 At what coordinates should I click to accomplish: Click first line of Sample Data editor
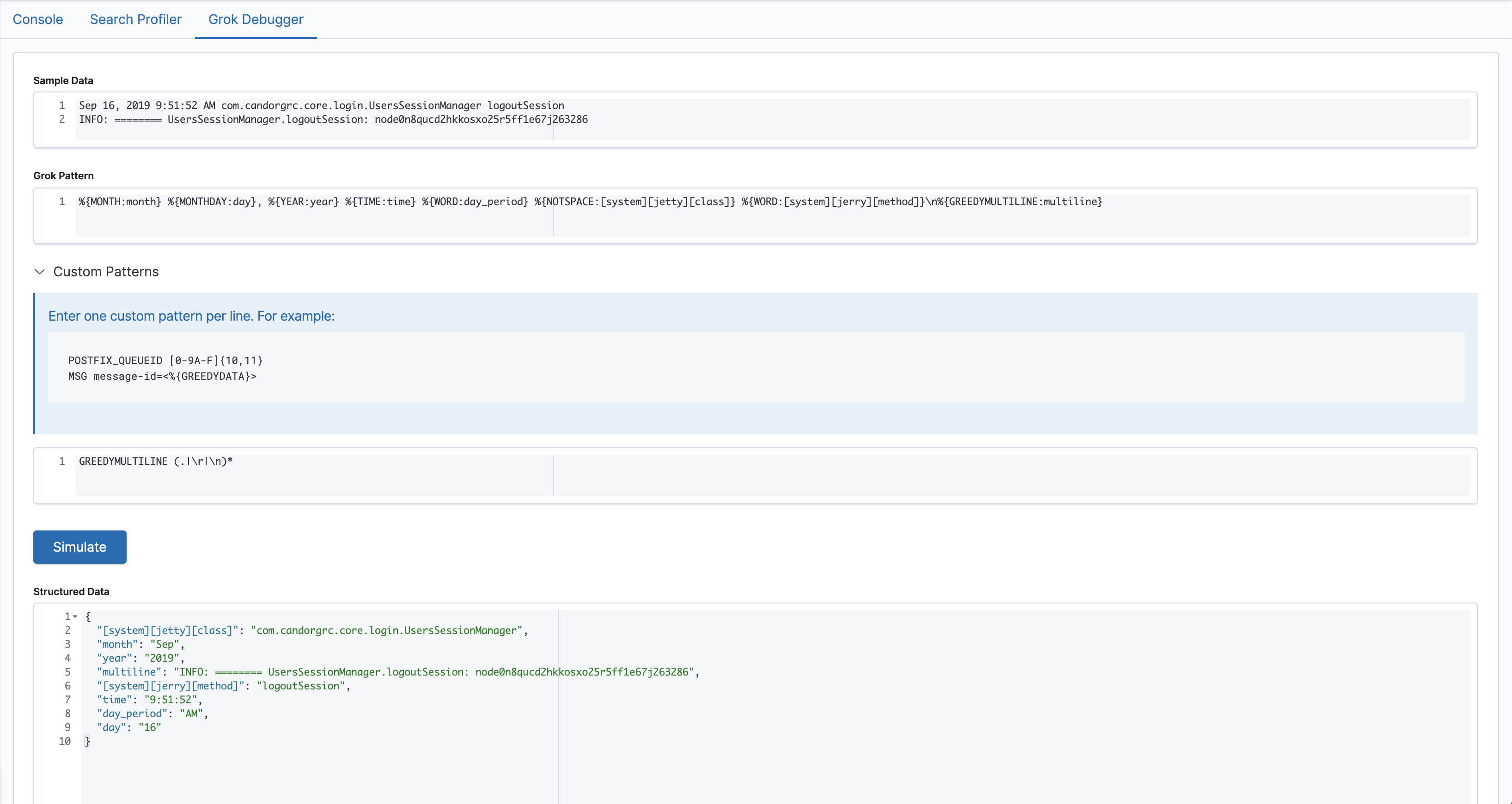tap(321, 106)
